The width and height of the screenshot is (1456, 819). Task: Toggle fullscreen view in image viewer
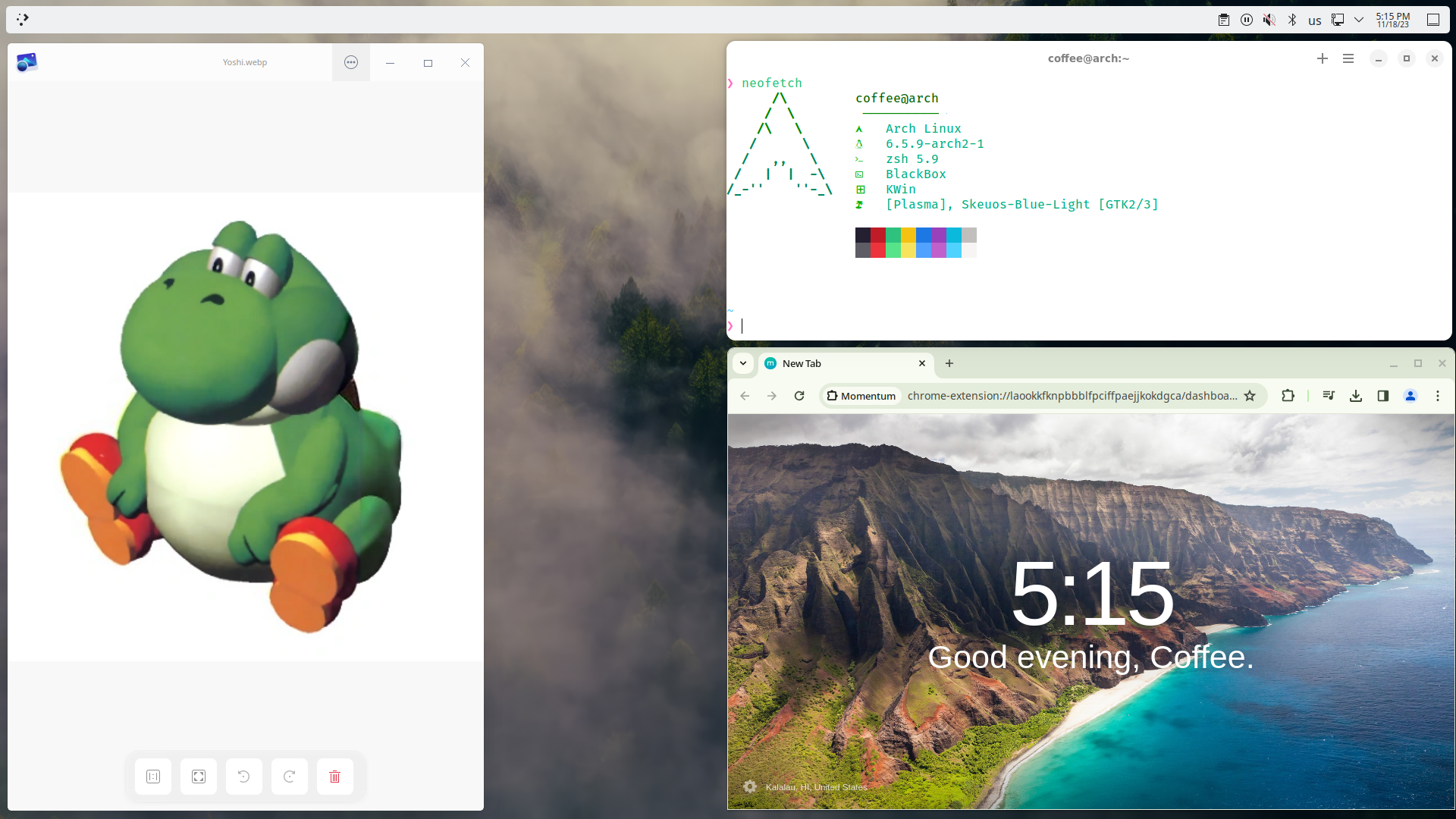coord(199,777)
